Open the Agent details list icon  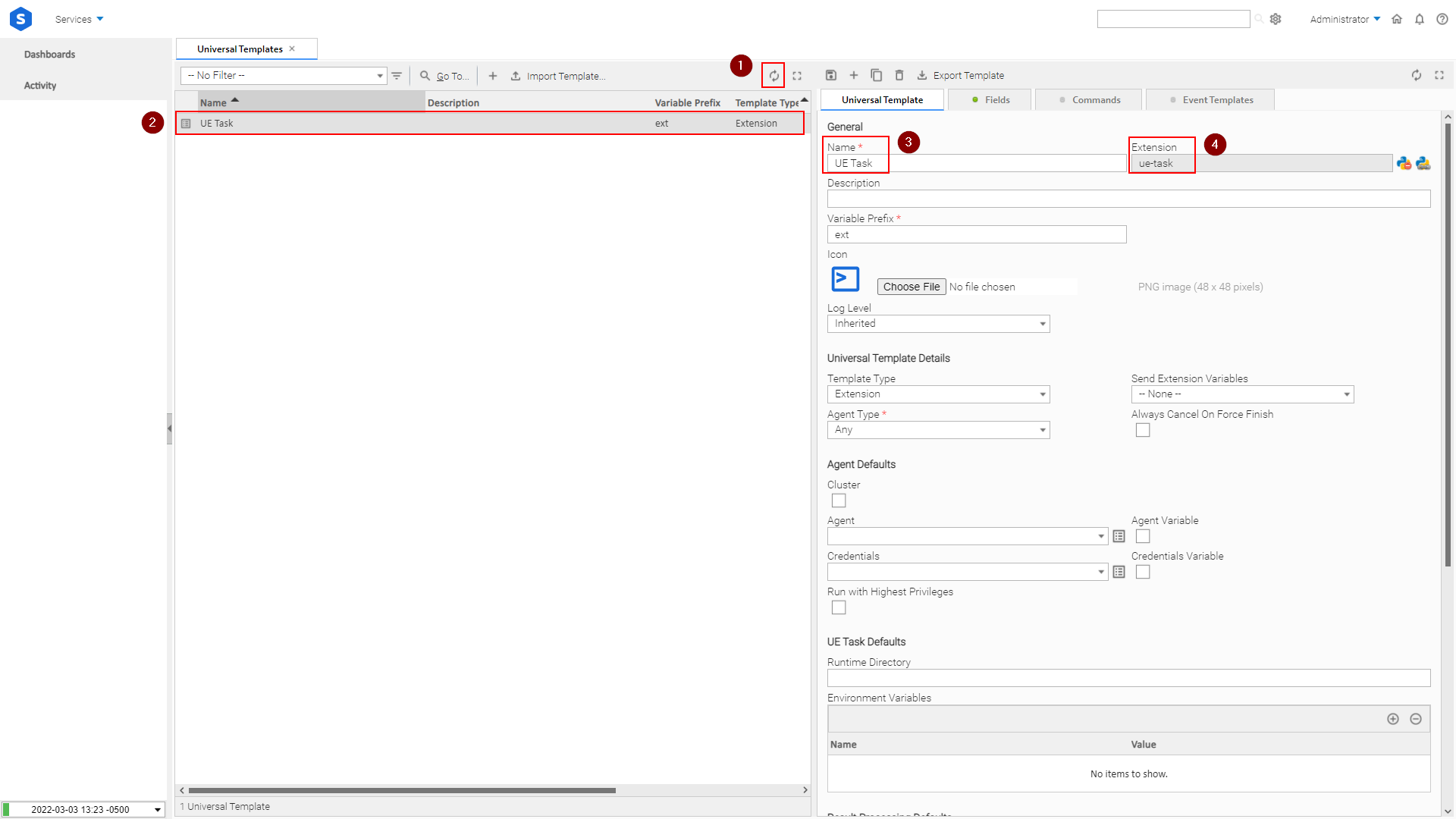(1119, 537)
